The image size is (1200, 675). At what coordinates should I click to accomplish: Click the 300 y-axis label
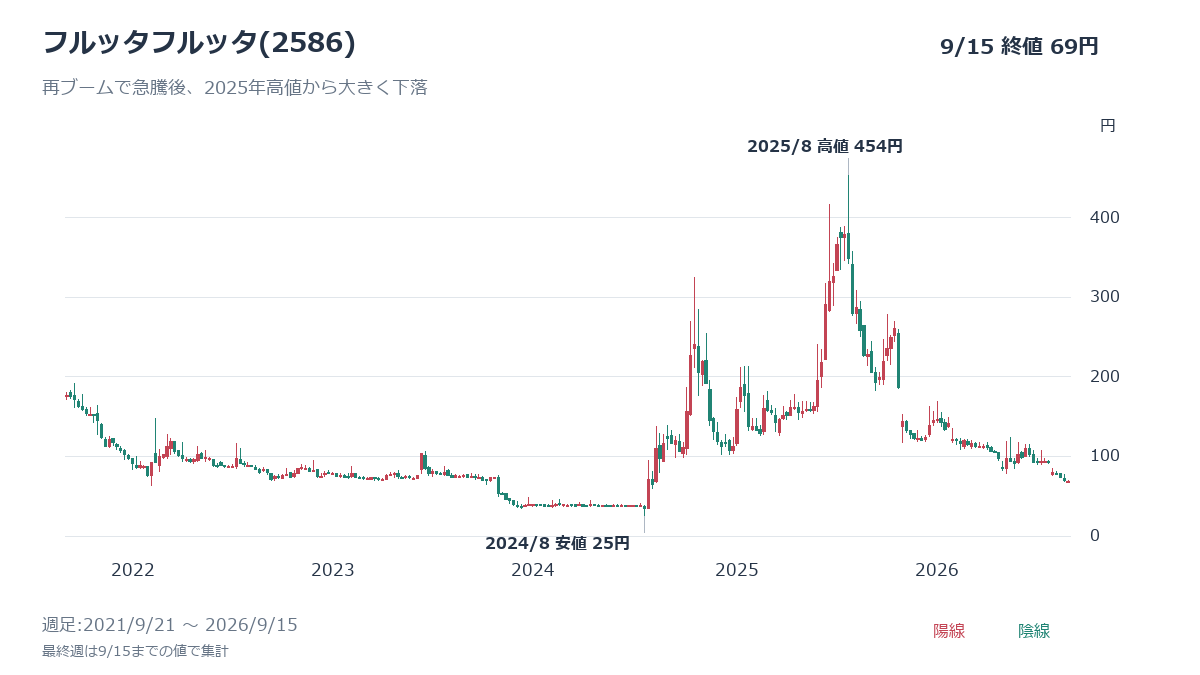point(1105,297)
